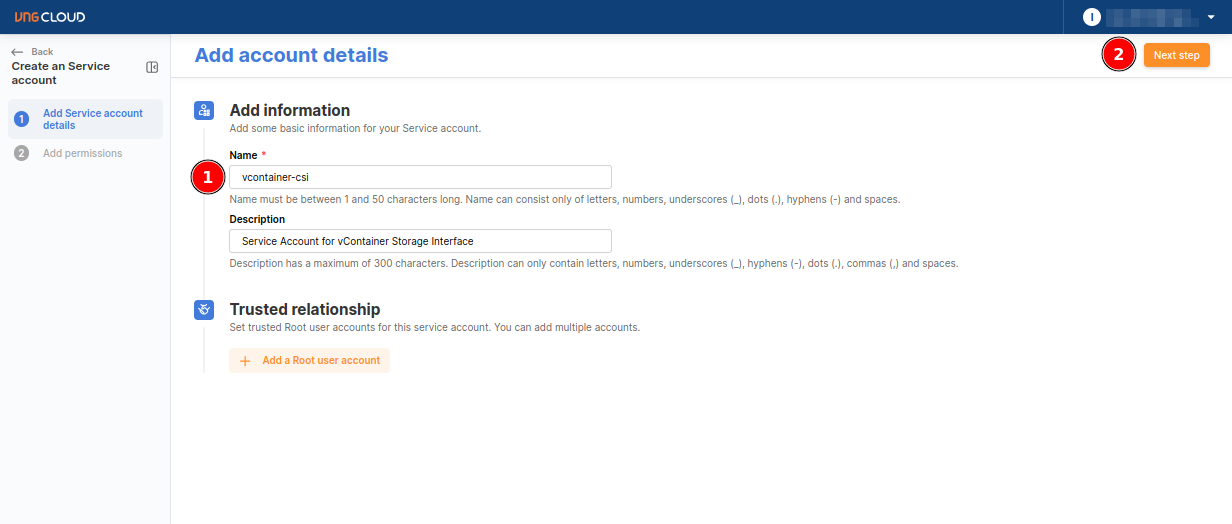Focus the Name input field
The image size is (1232, 524).
pos(420,177)
